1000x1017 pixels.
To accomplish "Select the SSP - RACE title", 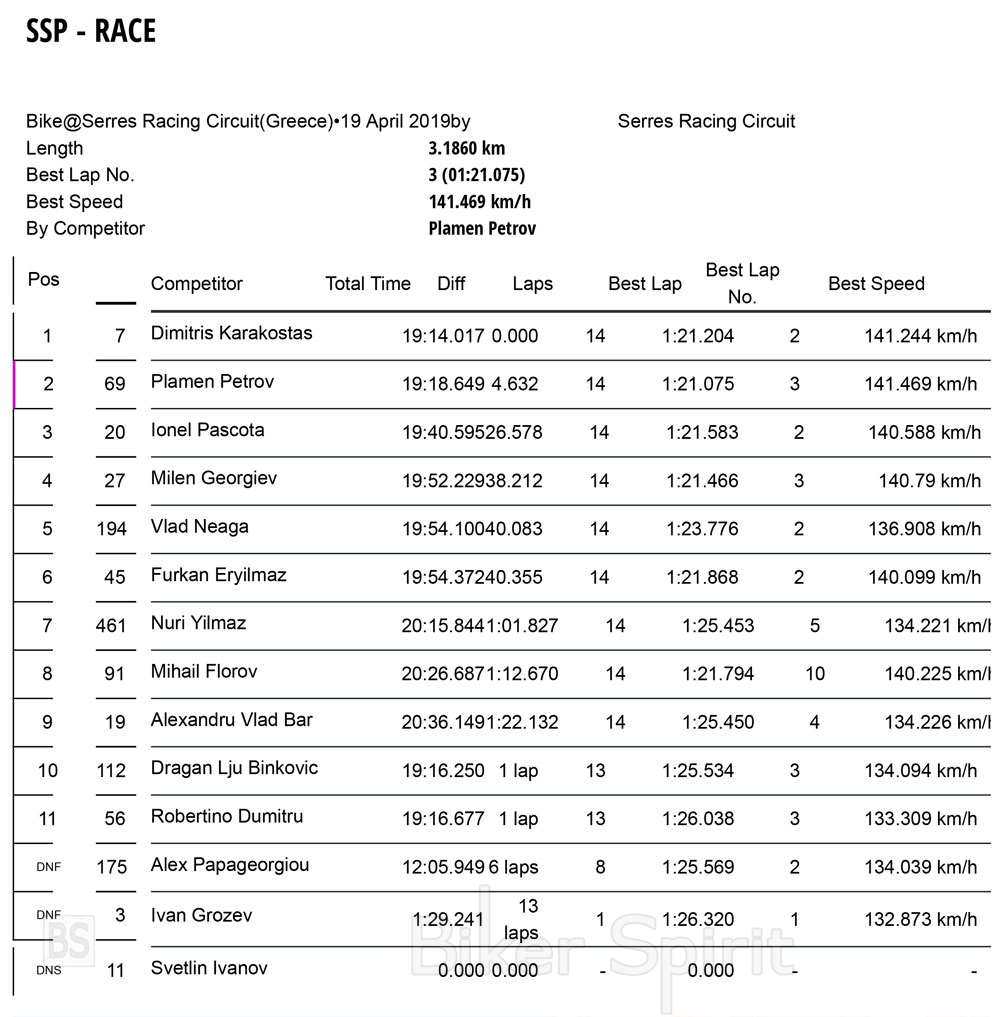I will coord(91,31).
